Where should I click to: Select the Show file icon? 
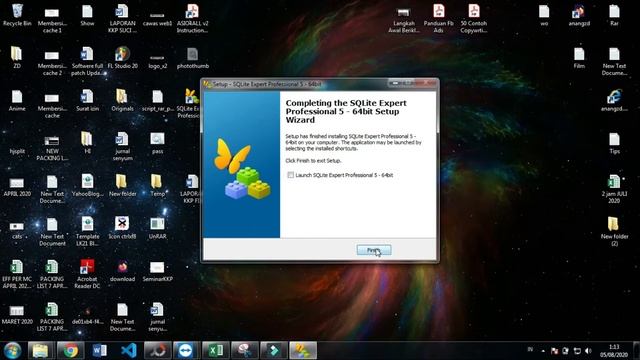coord(87,15)
